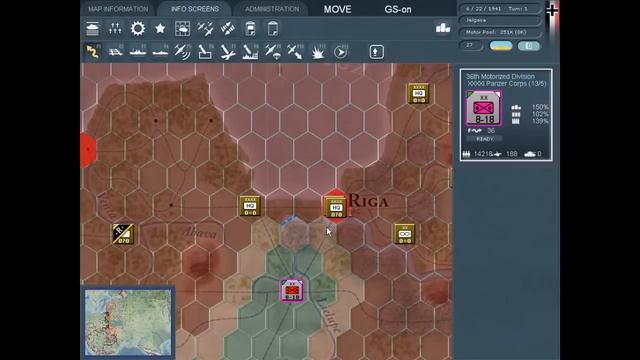640x360 pixels.
Task: Open the Administration tab
Action: tap(272, 9)
